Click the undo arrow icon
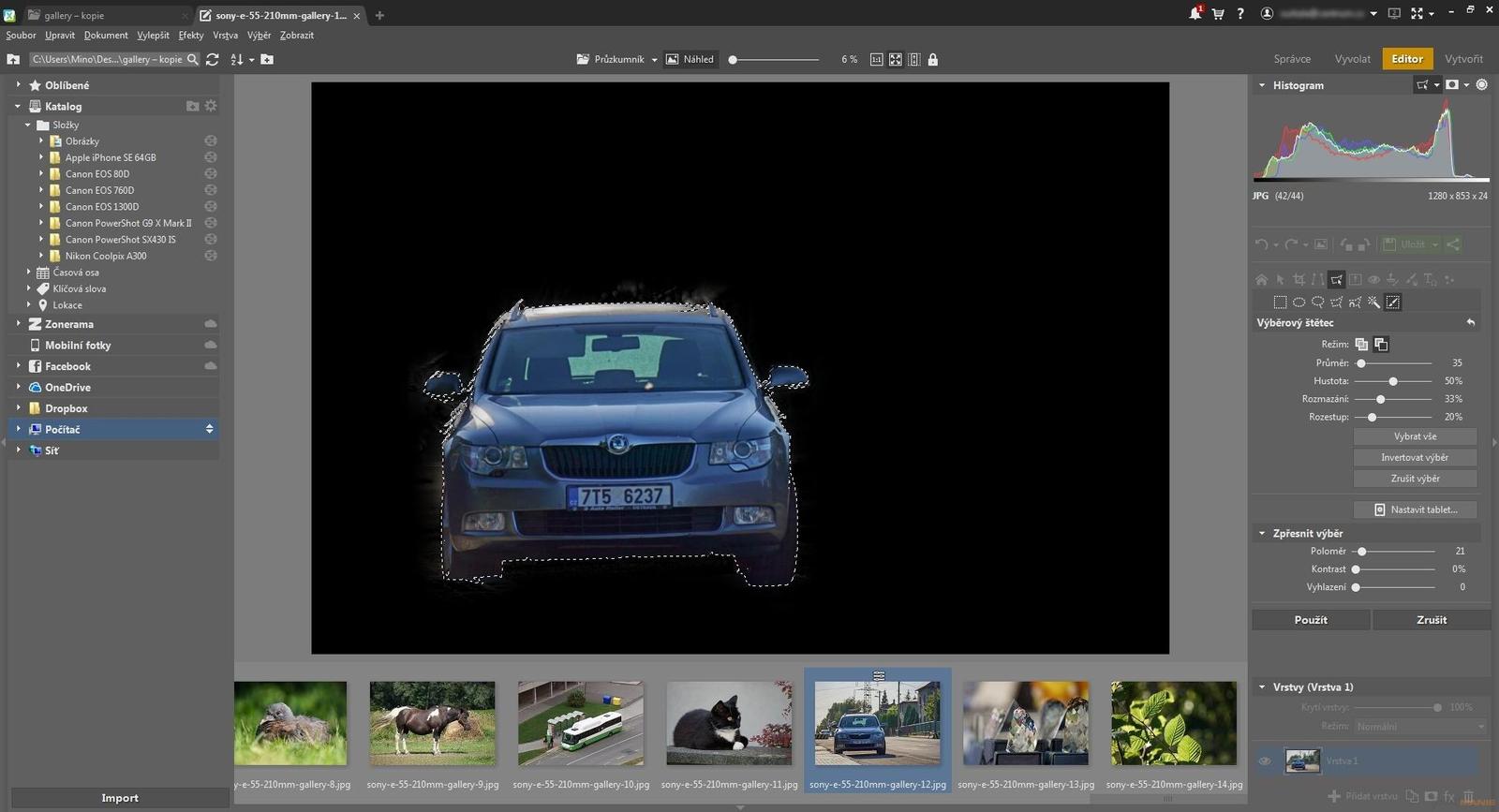The image size is (1499, 812). click(x=1262, y=244)
